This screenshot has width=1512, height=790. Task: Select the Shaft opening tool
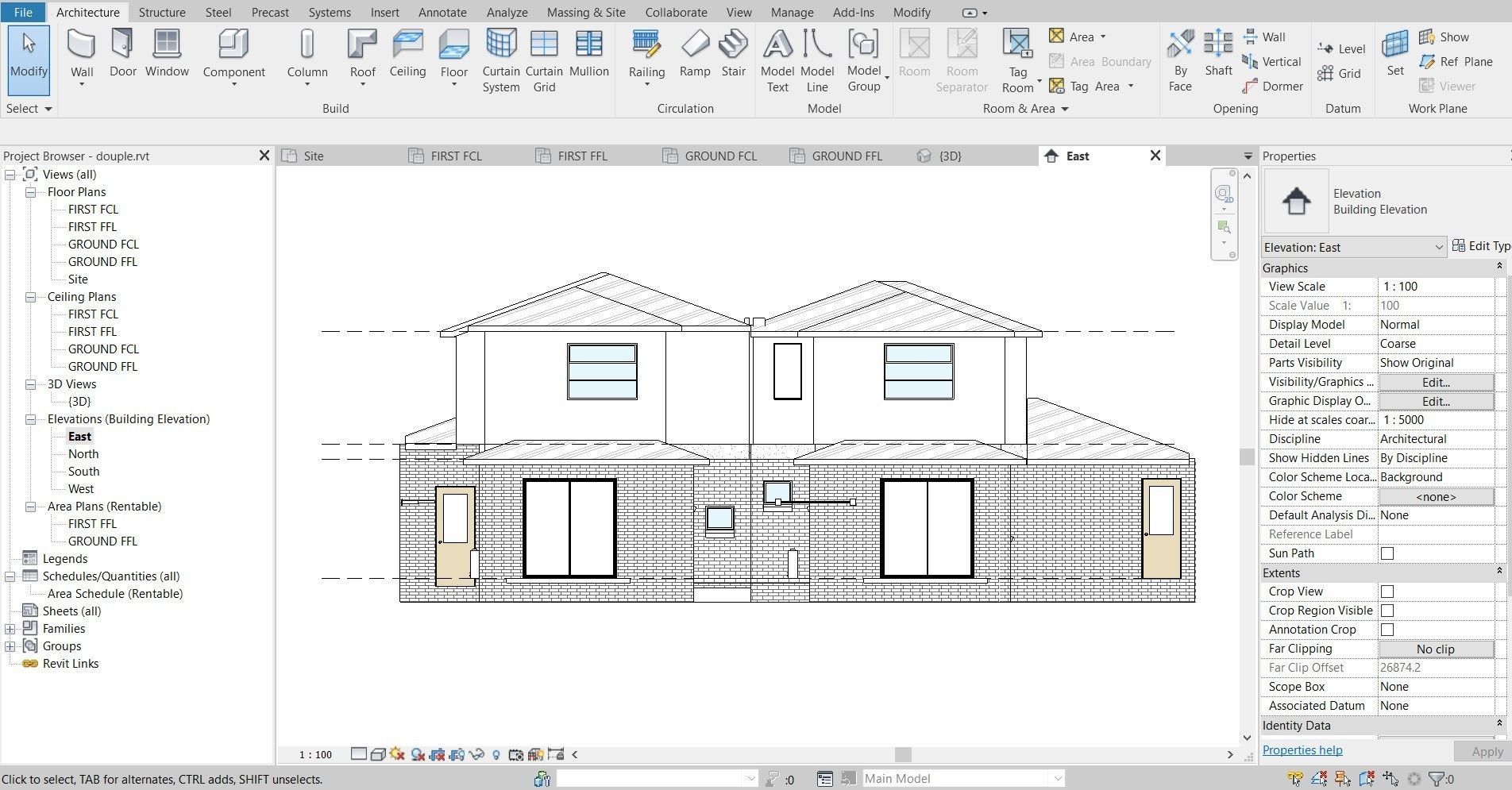1218,54
